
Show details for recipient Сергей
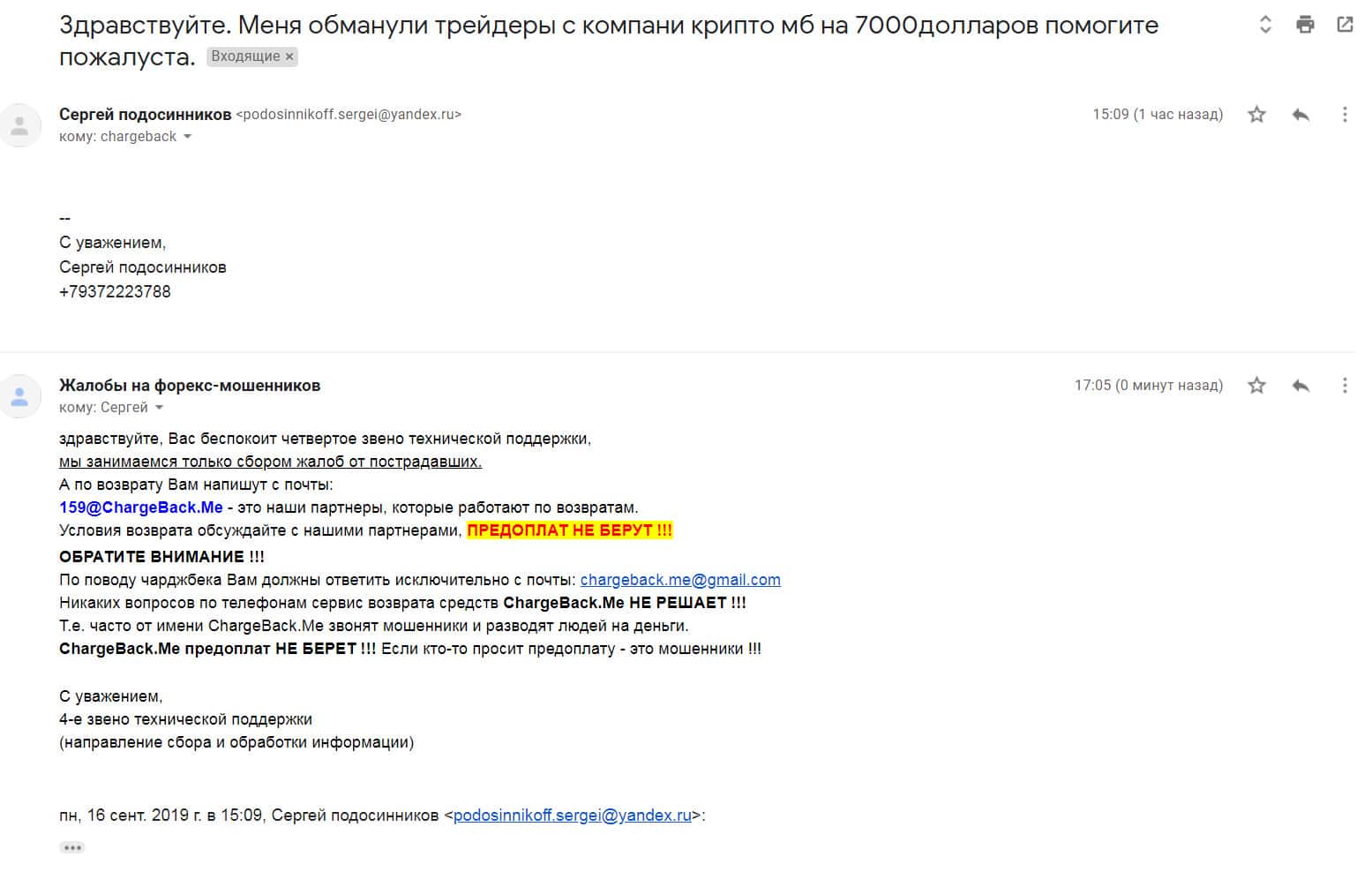160,408
